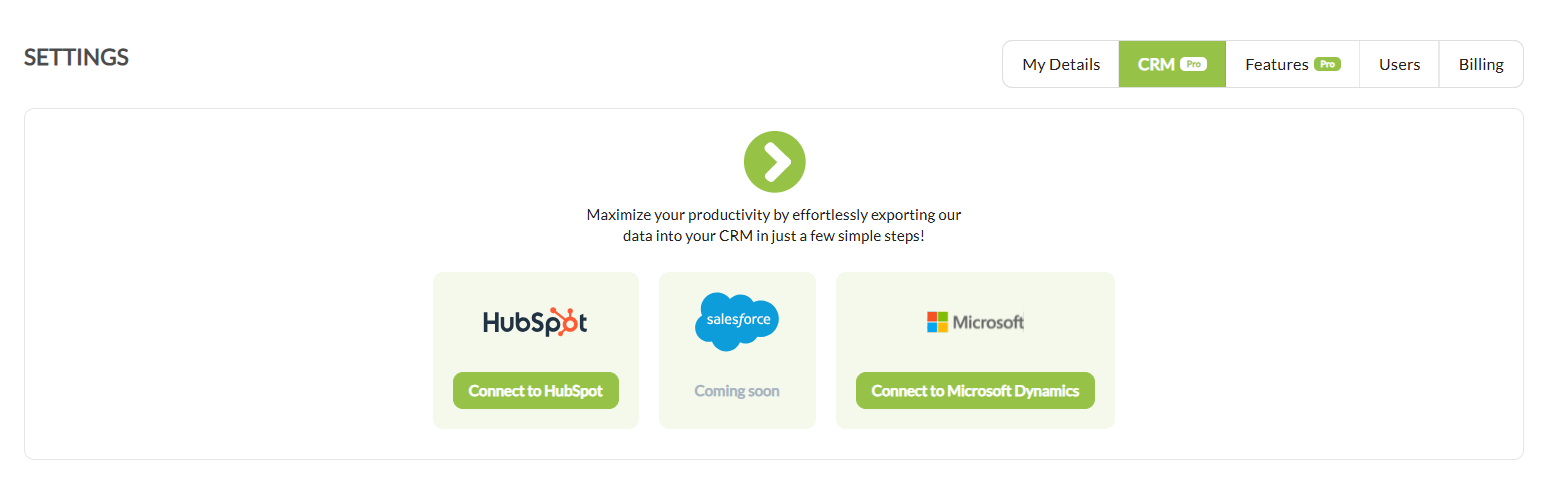Go to the Billing tab
Image resolution: width=1544 pixels, height=480 pixels.
coord(1481,64)
